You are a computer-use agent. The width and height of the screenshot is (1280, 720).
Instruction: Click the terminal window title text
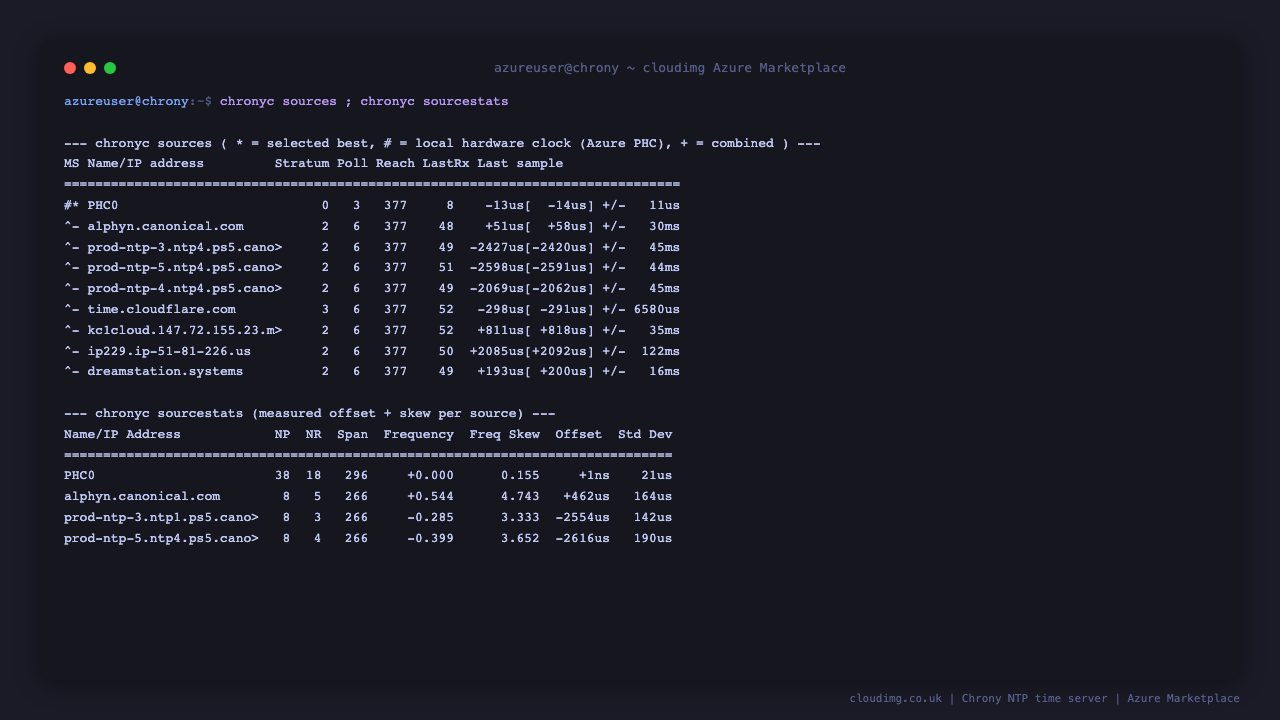point(670,68)
